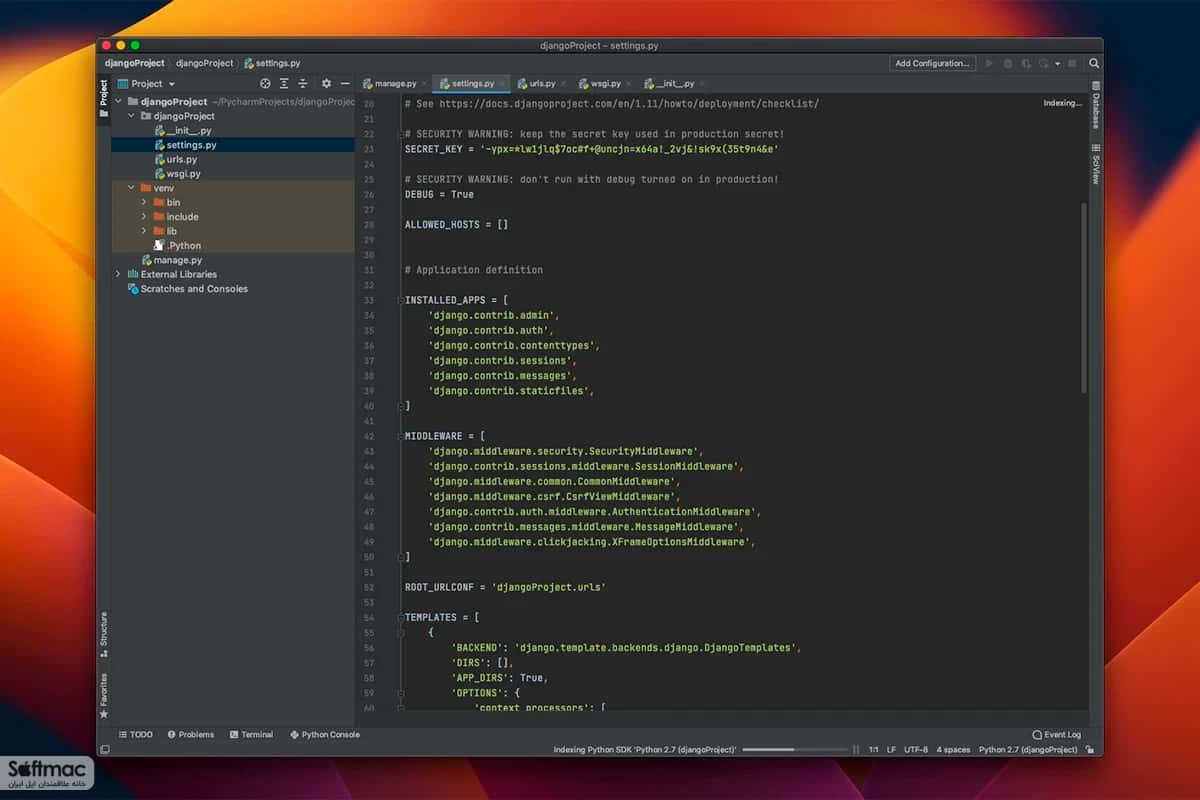Click fold marker beside INSTALLED_APPS line
This screenshot has height=800, width=1200.
pyautogui.click(x=400, y=300)
